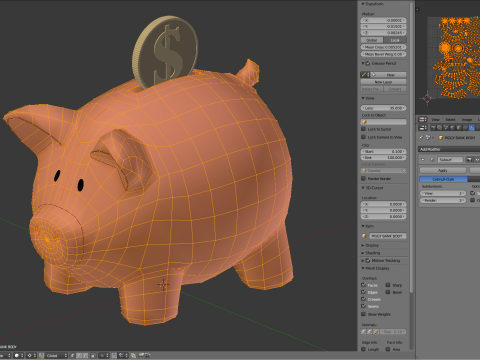
Task: Enable Lock to Cursor checkbox
Action: tap(364, 129)
